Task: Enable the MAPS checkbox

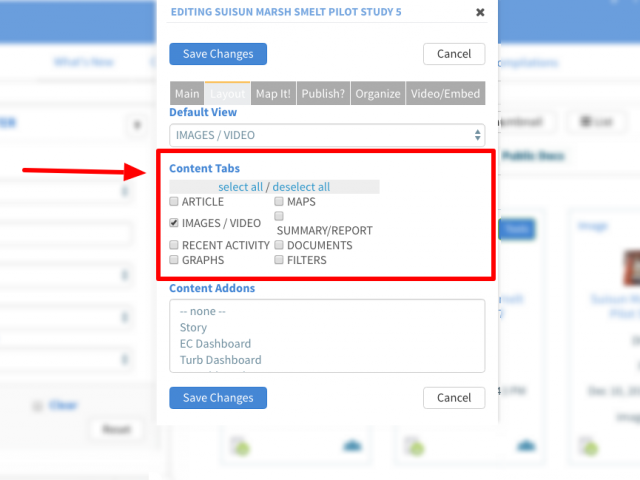Action: (x=279, y=201)
